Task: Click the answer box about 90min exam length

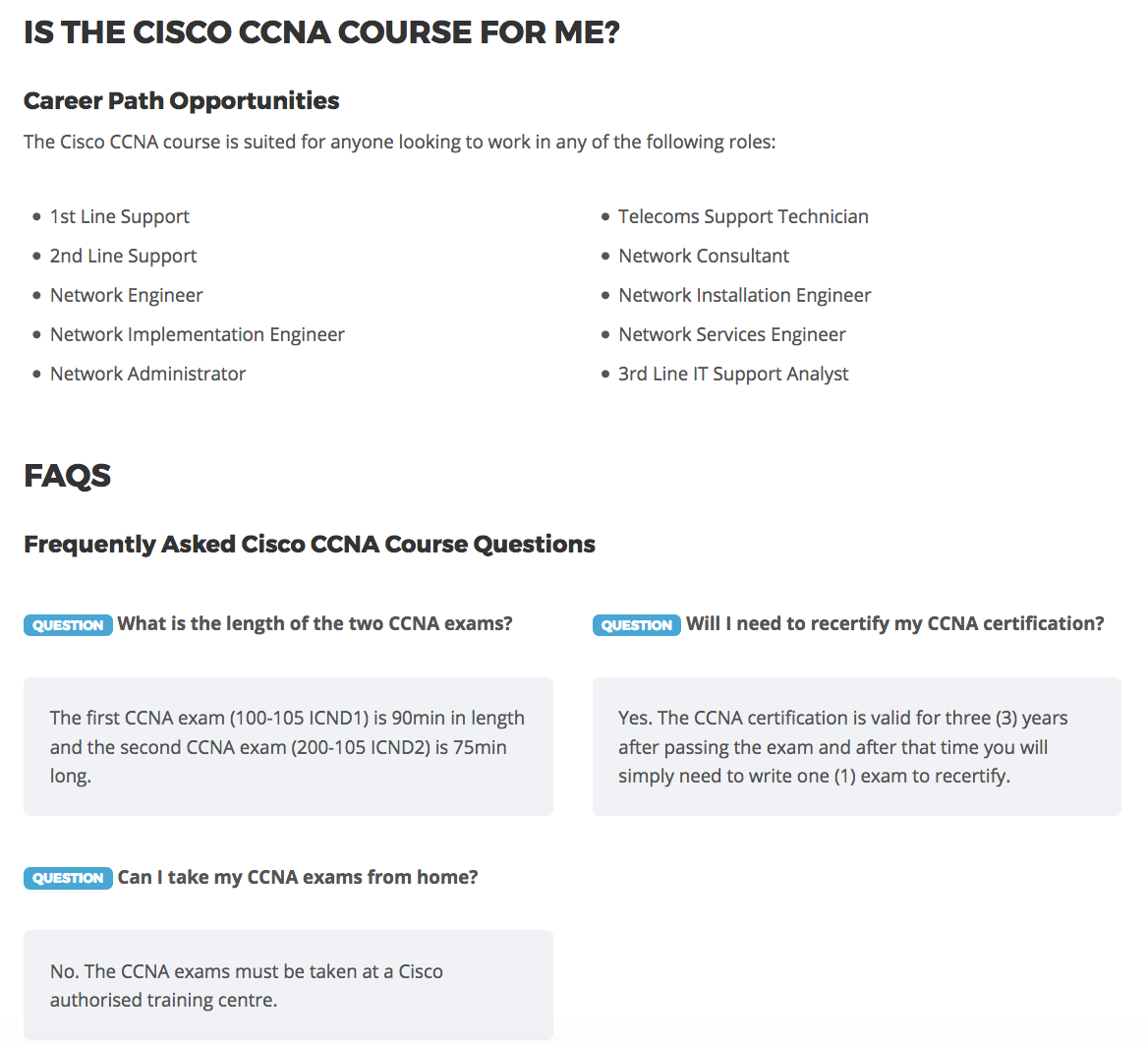Action: [288, 747]
